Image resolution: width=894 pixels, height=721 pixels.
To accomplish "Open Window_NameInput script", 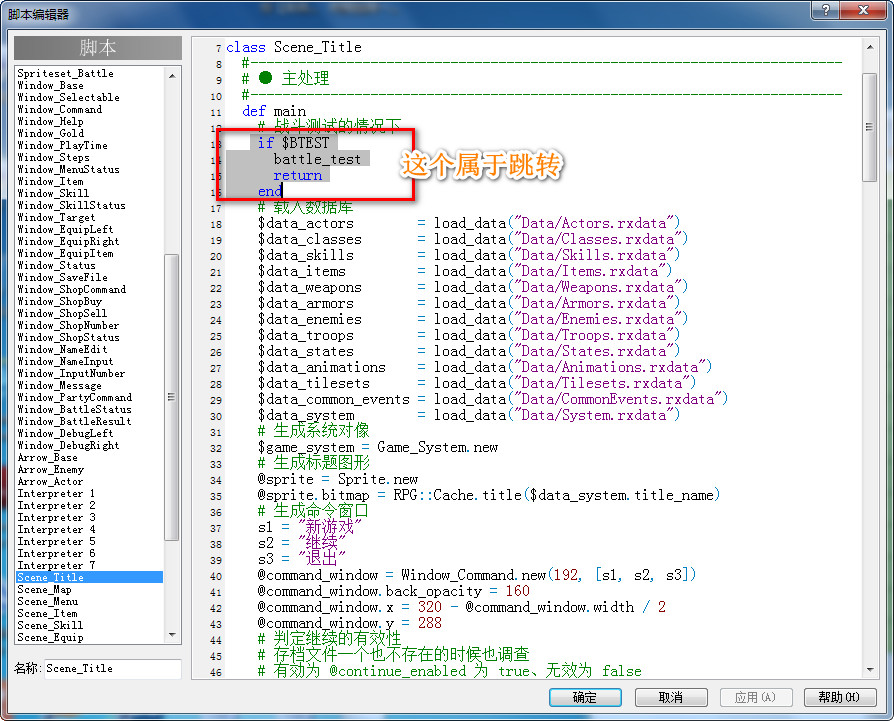I will pos(66,361).
